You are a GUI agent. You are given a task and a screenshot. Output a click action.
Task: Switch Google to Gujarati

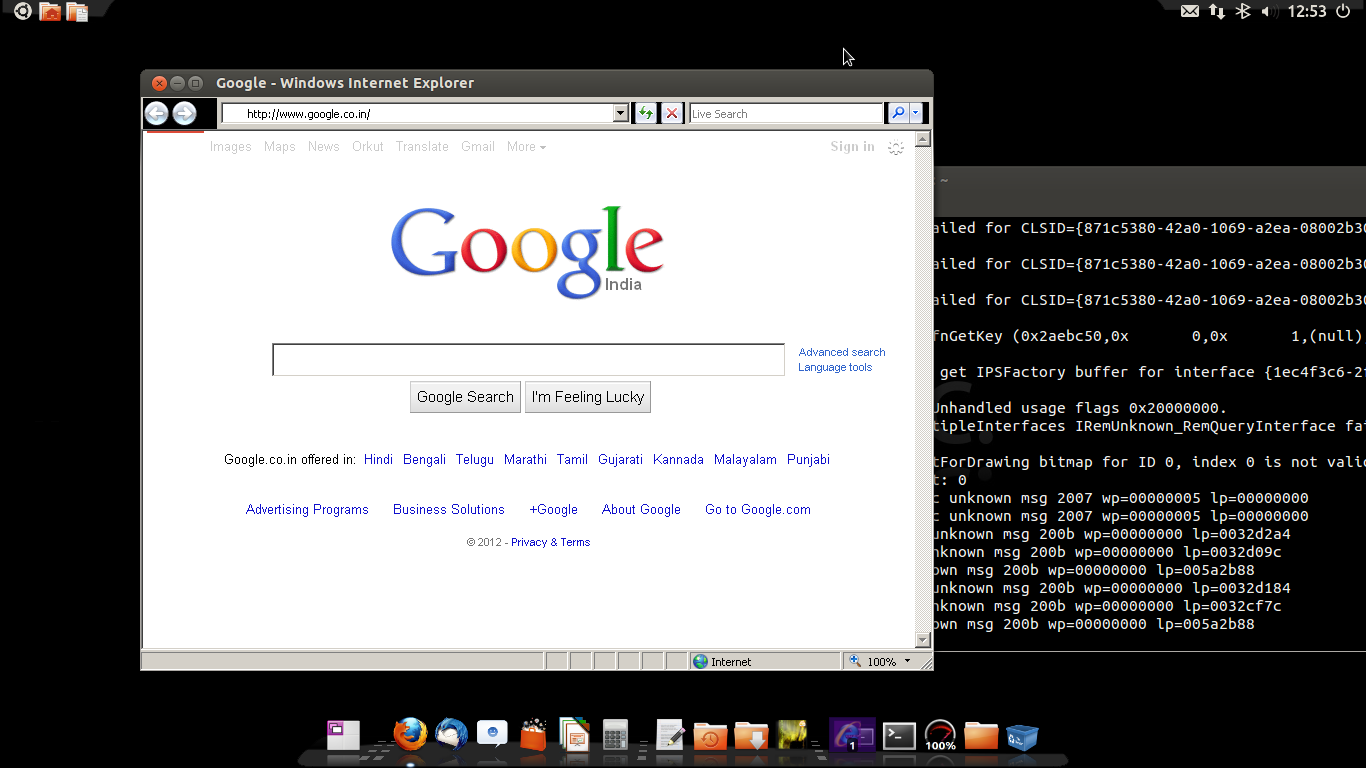[620, 460]
